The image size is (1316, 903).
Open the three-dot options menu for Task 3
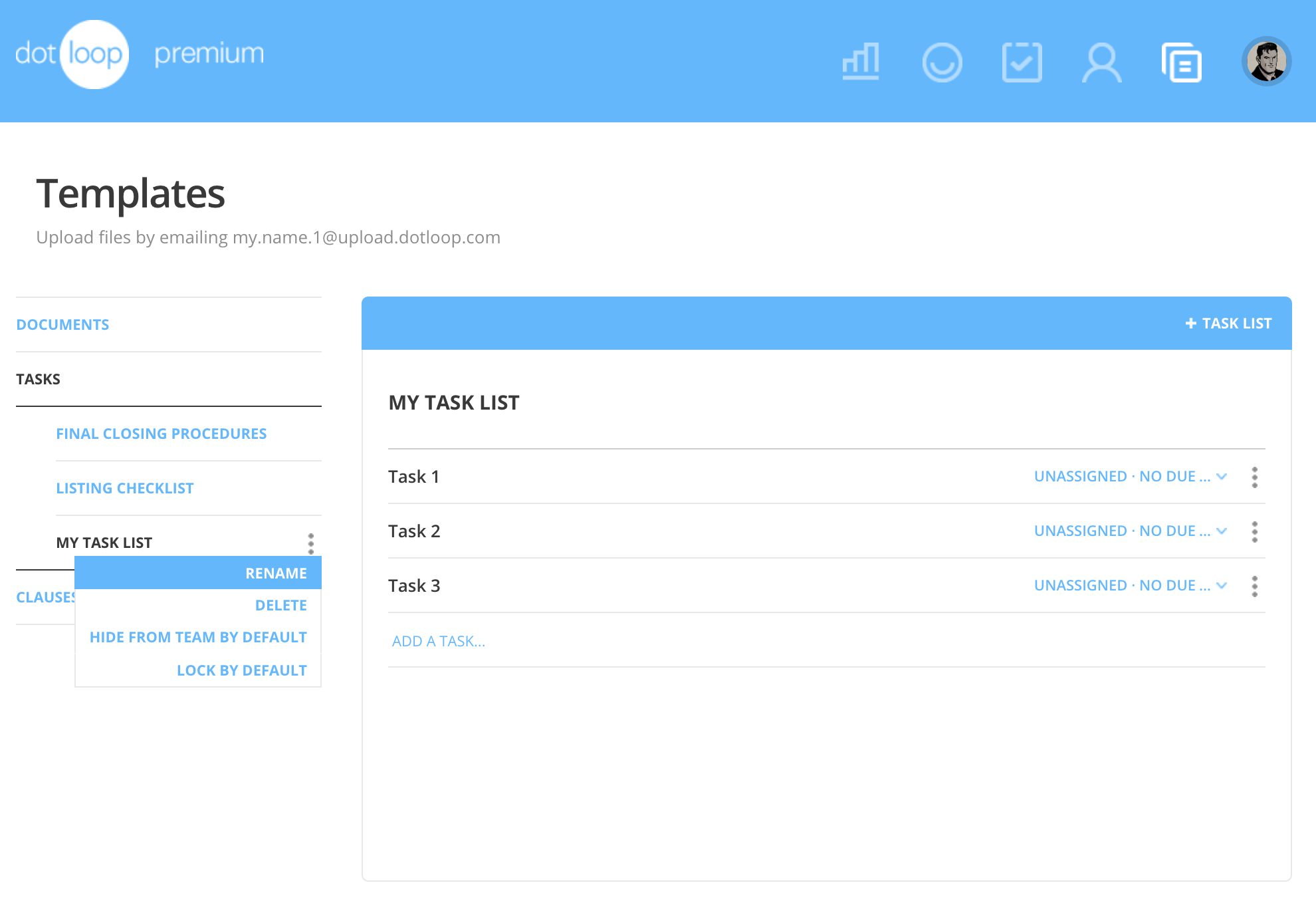click(x=1254, y=586)
